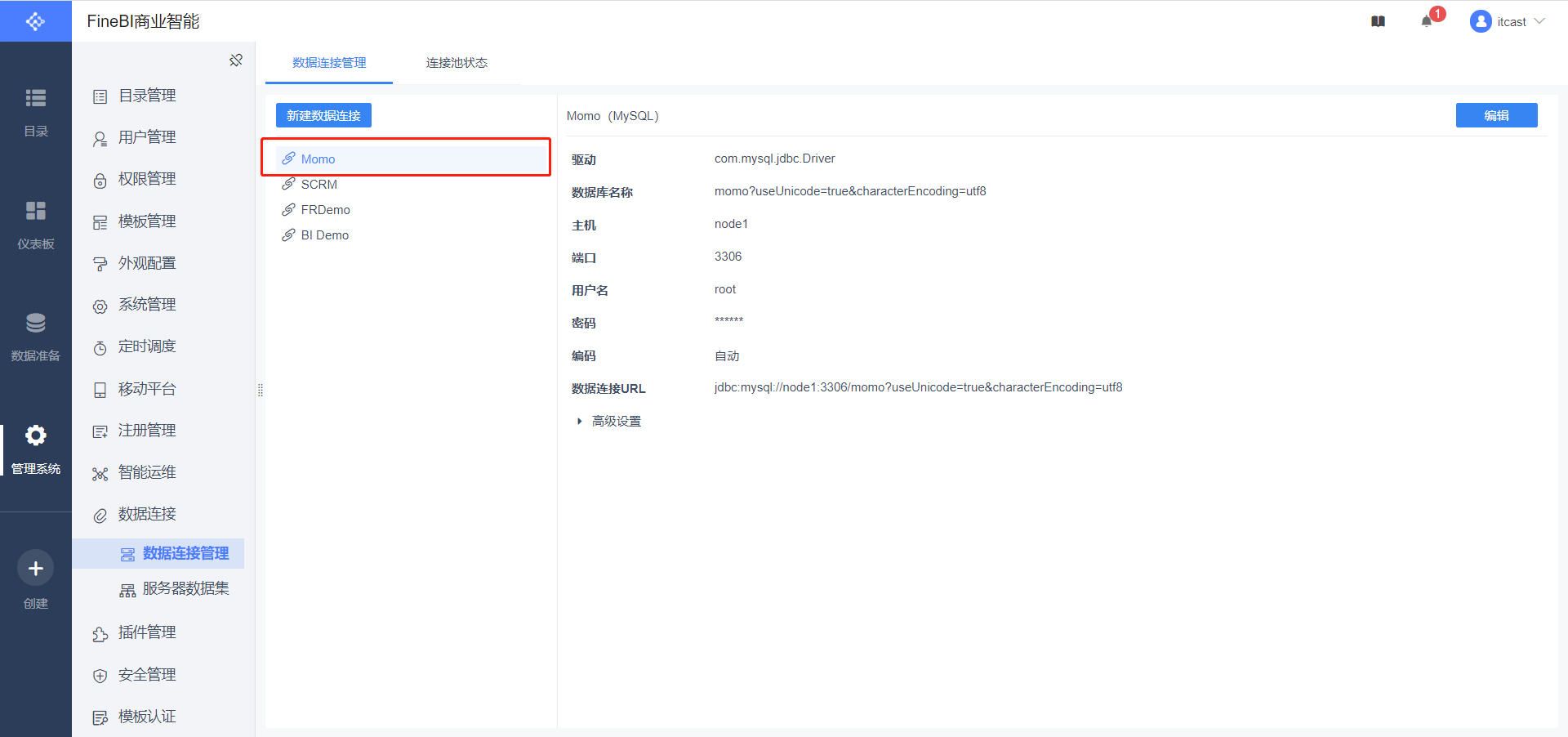
Task: Click the jdbc:mysql connection URL text
Action: click(x=918, y=387)
